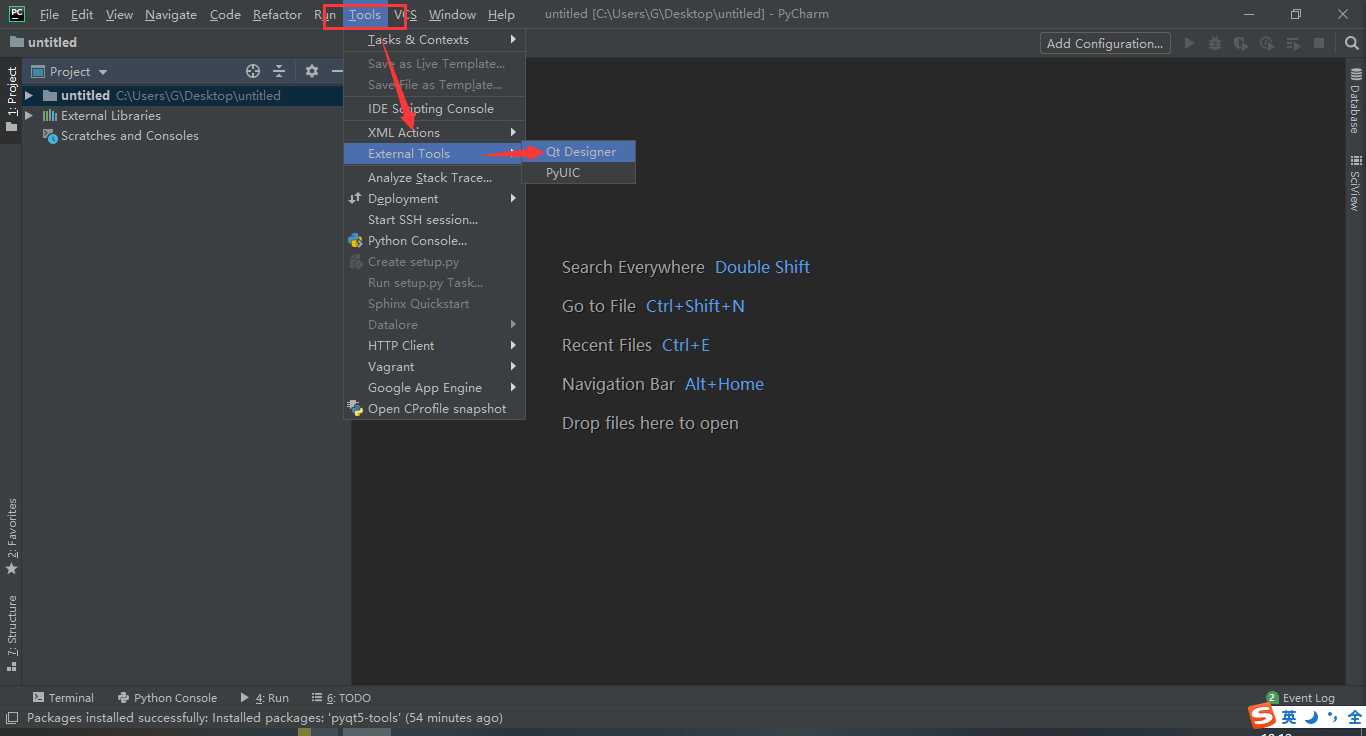Expand Google App Engine submenu
The width and height of the screenshot is (1366, 736).
(x=434, y=388)
